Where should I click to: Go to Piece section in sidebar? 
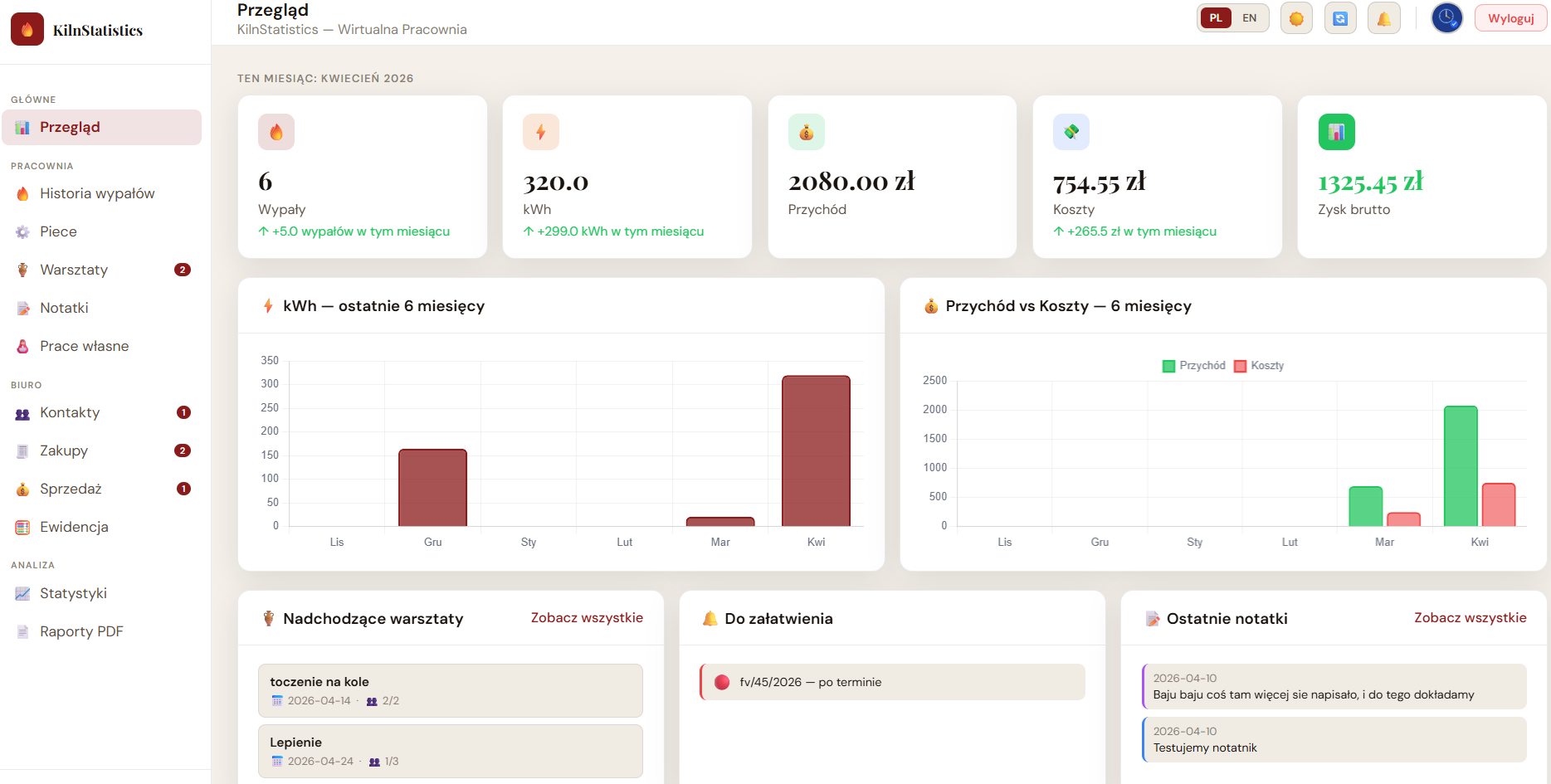(x=58, y=231)
